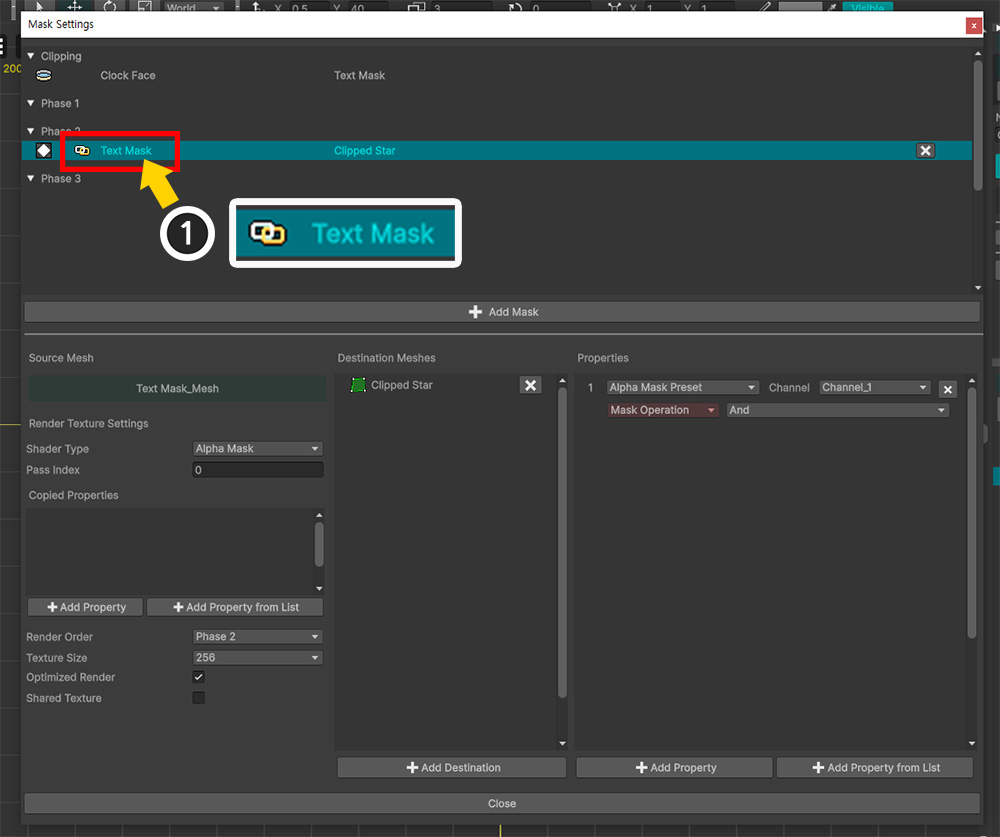The height and width of the screenshot is (837, 1000).
Task: Click the Destination Meshes scrollbar thumb
Action: pos(562,542)
